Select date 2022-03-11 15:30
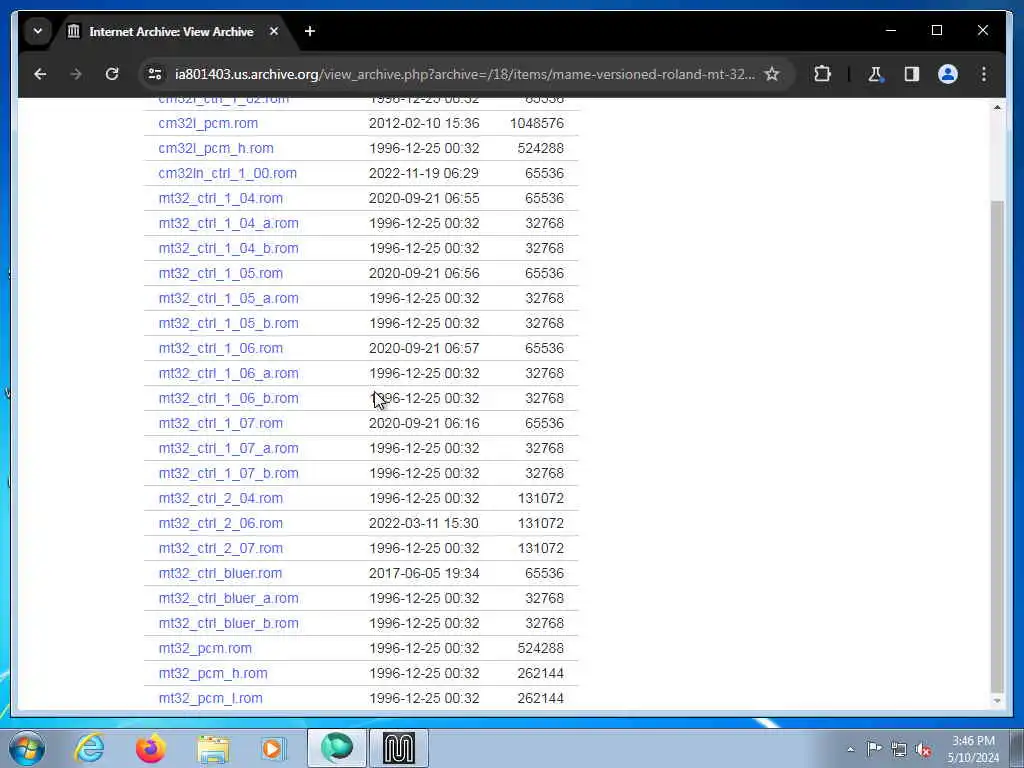1024x768 pixels. pos(424,524)
